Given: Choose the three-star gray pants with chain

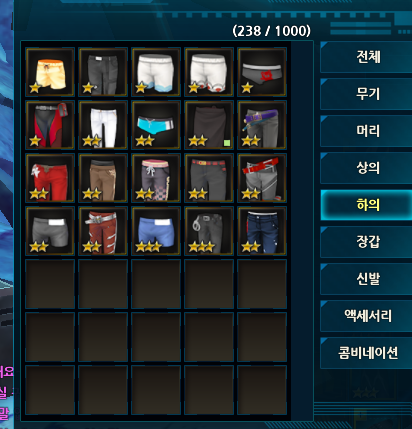Looking at the screenshot, I should click(x=209, y=231).
